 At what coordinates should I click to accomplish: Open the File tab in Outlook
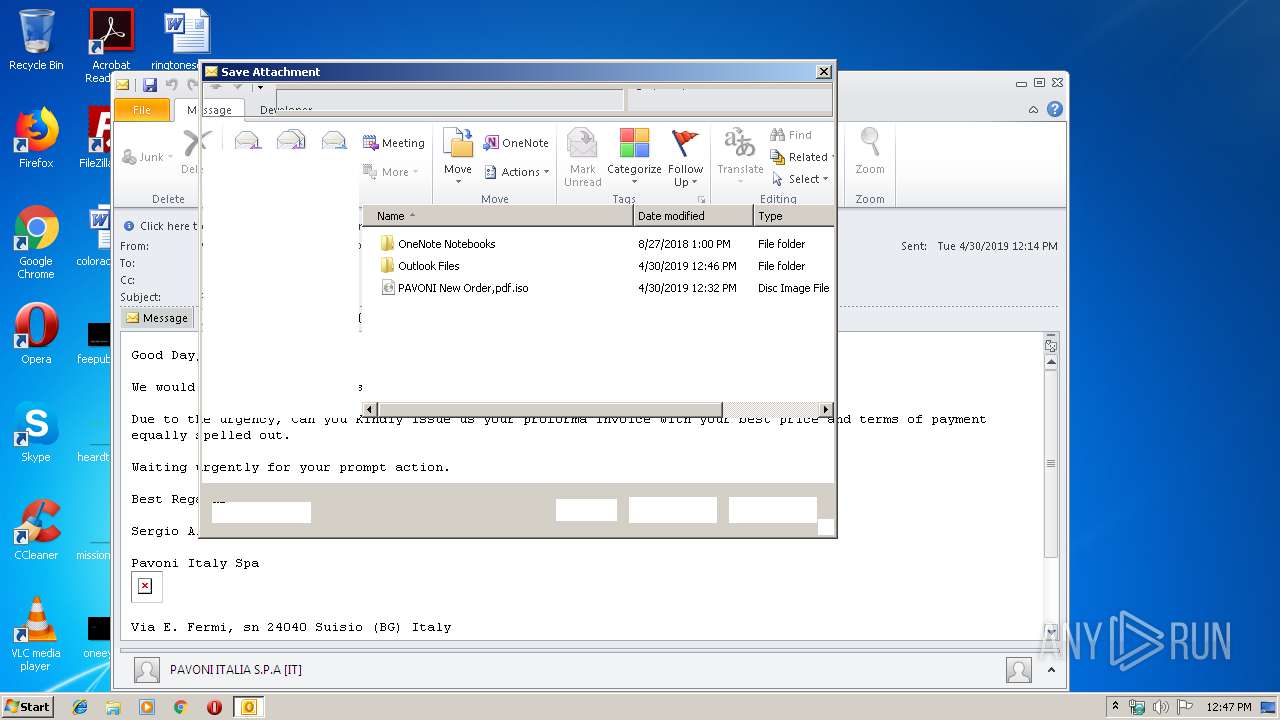[142, 110]
